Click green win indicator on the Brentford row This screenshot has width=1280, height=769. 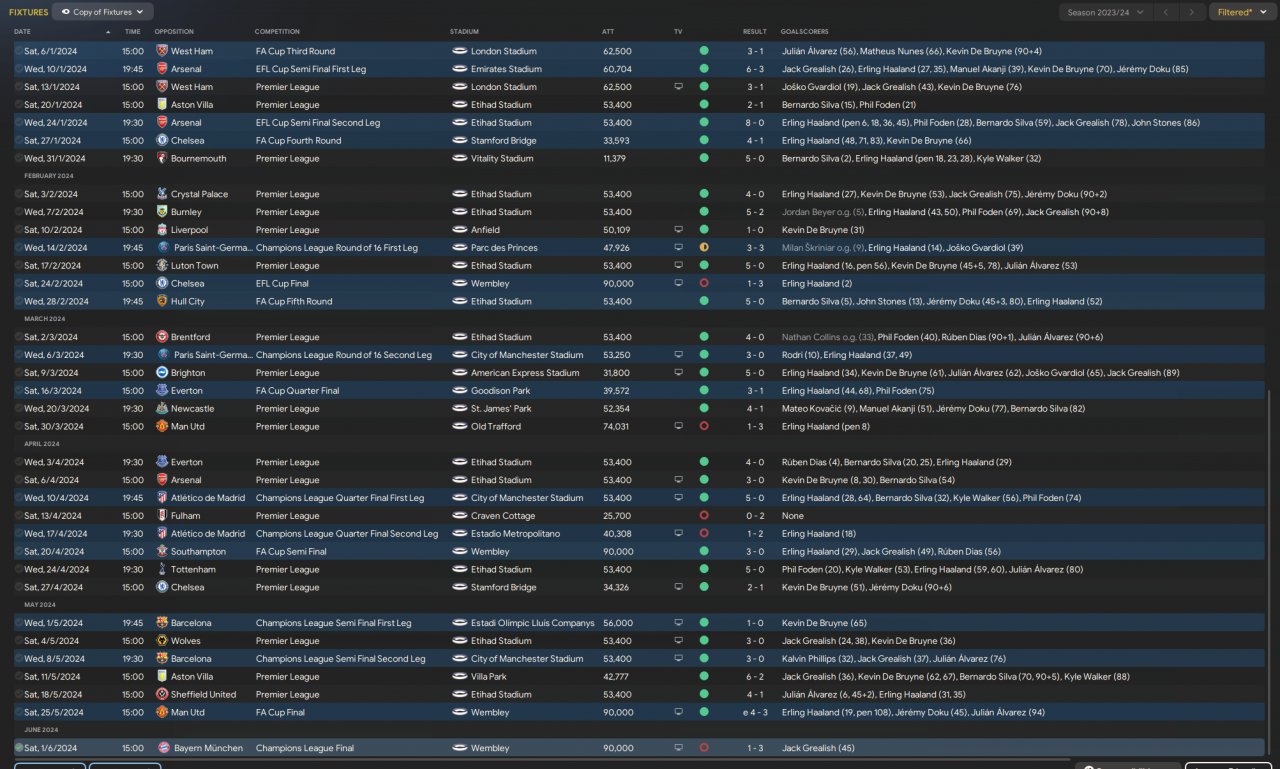[704, 337]
